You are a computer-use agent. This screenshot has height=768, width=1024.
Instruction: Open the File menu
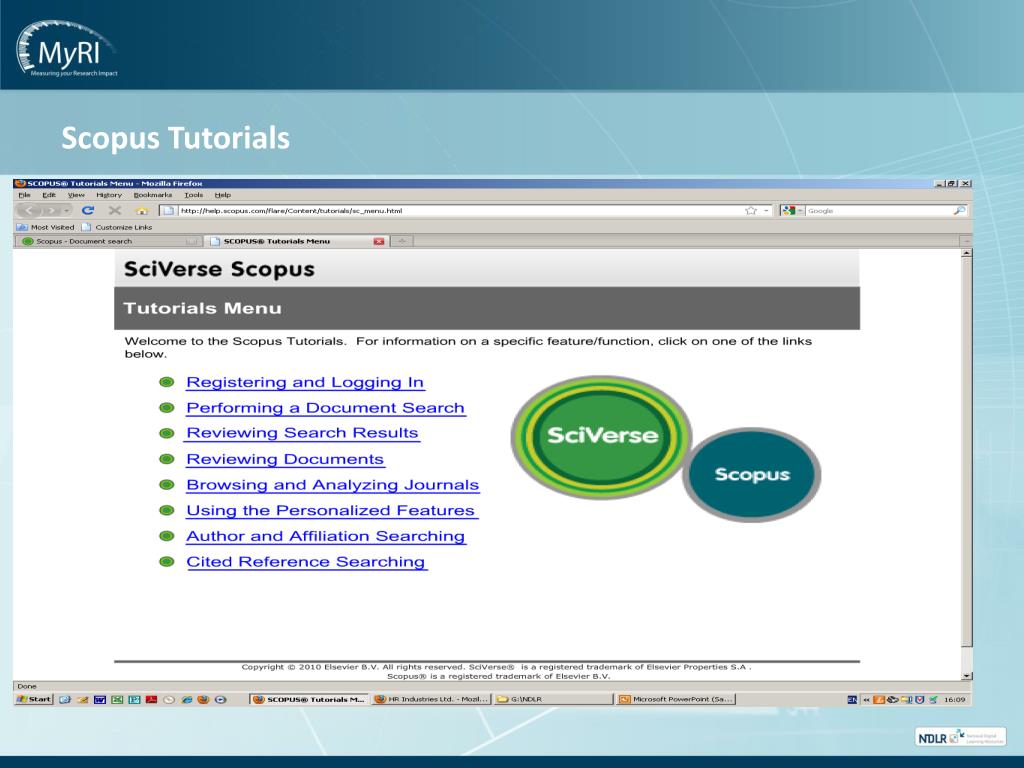point(24,195)
